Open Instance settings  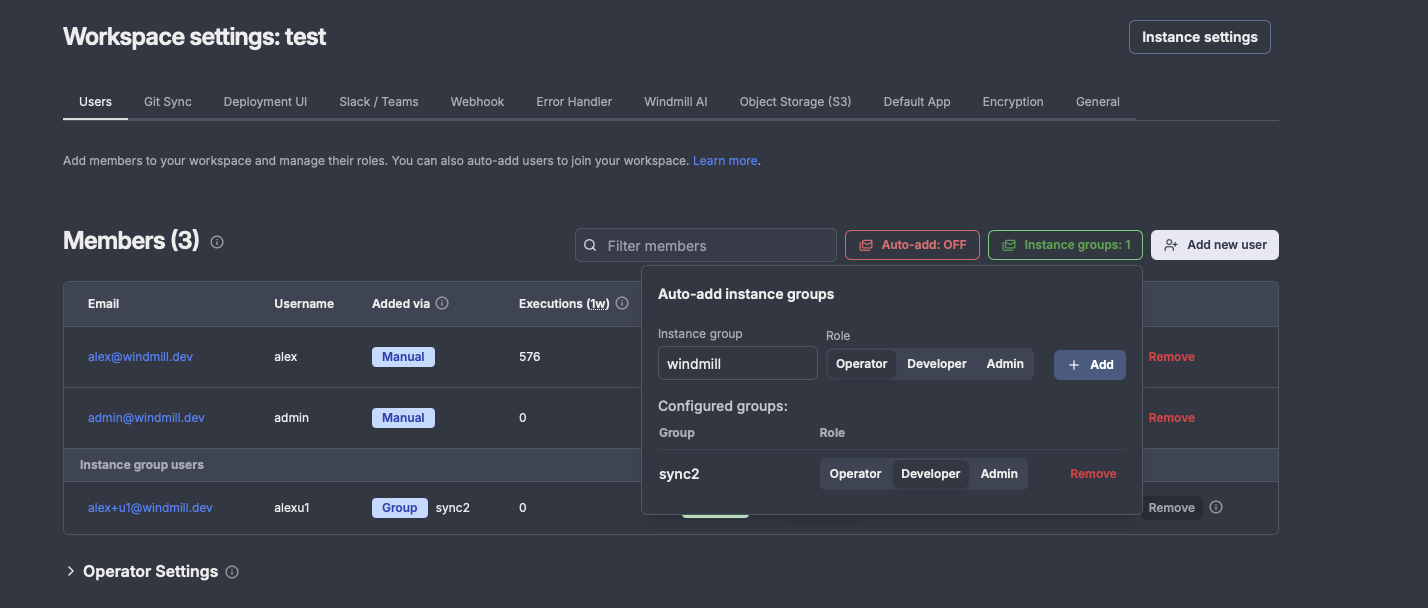(x=1199, y=37)
